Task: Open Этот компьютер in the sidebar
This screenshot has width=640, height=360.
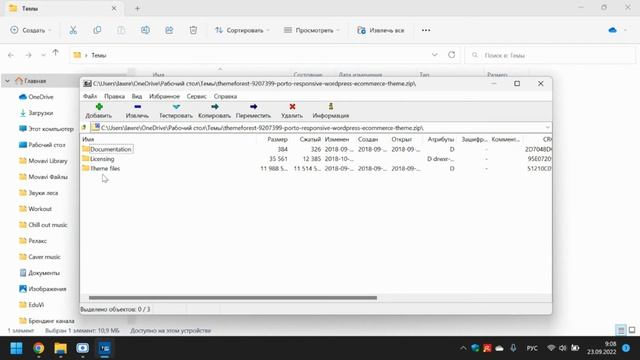Action: click(x=46, y=129)
